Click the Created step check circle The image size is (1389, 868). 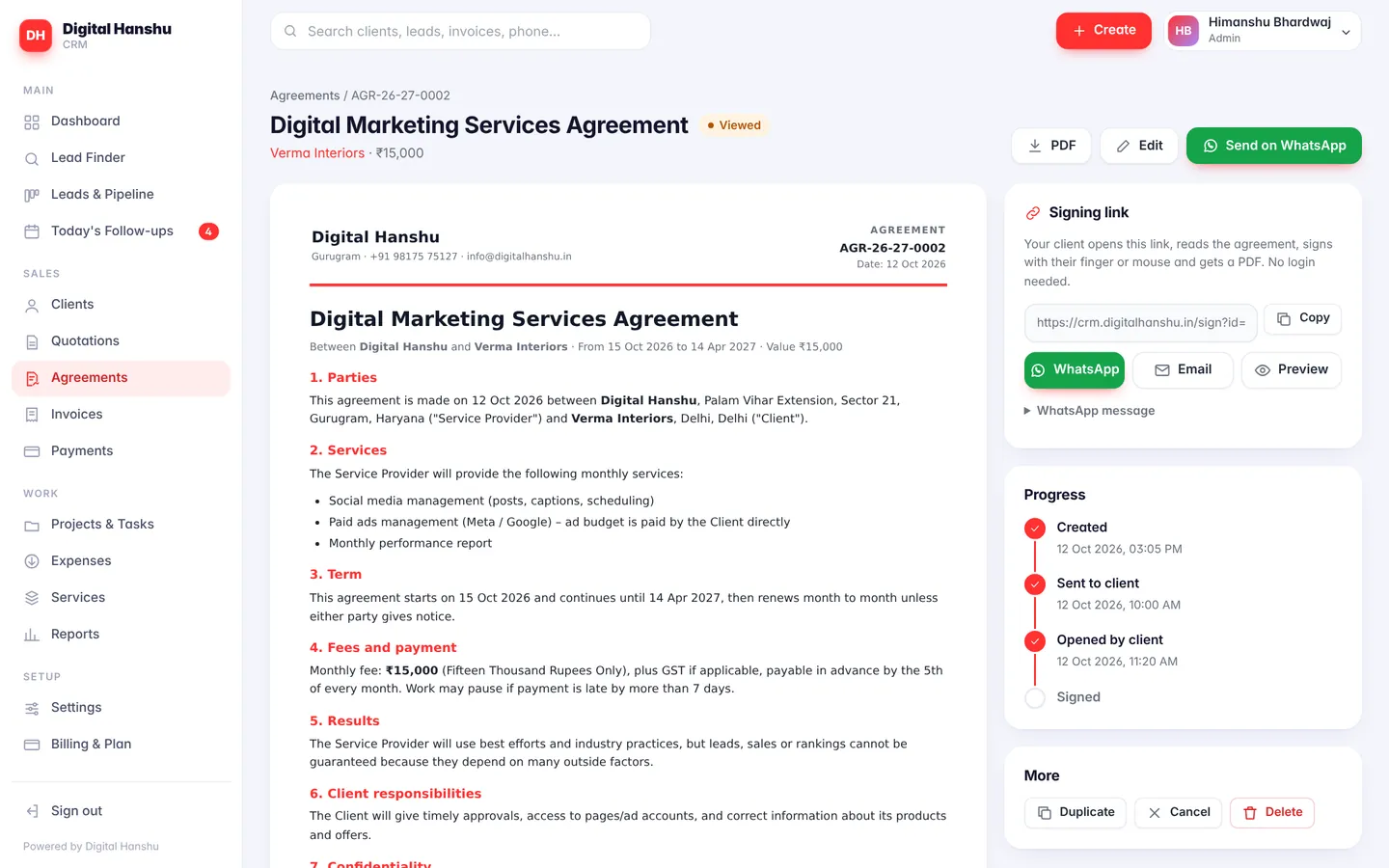point(1035,529)
